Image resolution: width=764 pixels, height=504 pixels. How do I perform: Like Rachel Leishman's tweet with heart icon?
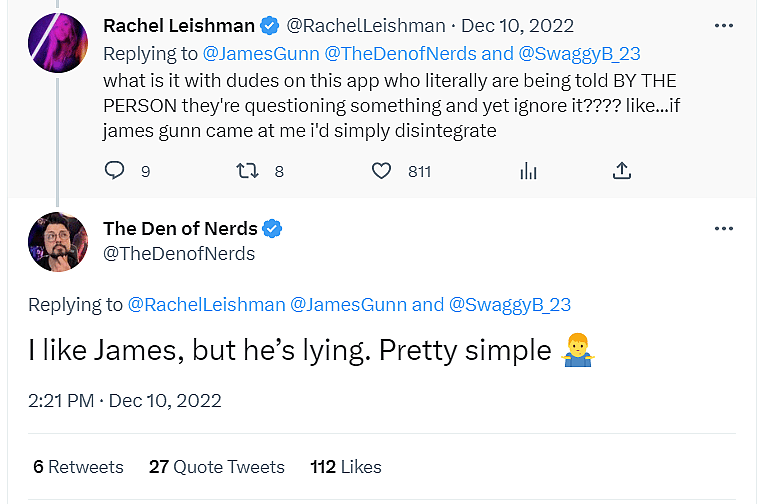pos(382,171)
